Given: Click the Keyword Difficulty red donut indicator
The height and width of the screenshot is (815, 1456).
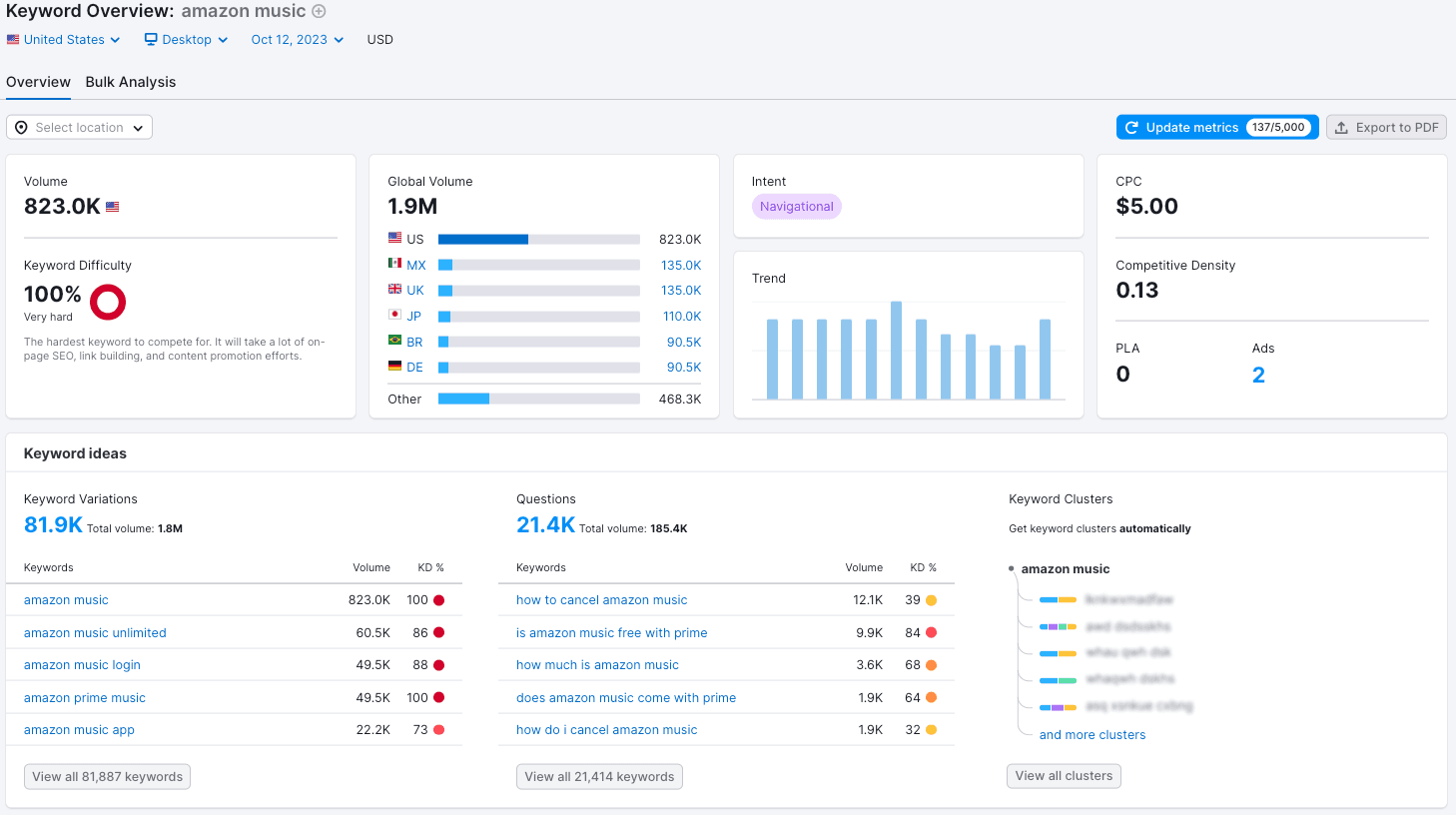Looking at the screenshot, I should click(108, 302).
